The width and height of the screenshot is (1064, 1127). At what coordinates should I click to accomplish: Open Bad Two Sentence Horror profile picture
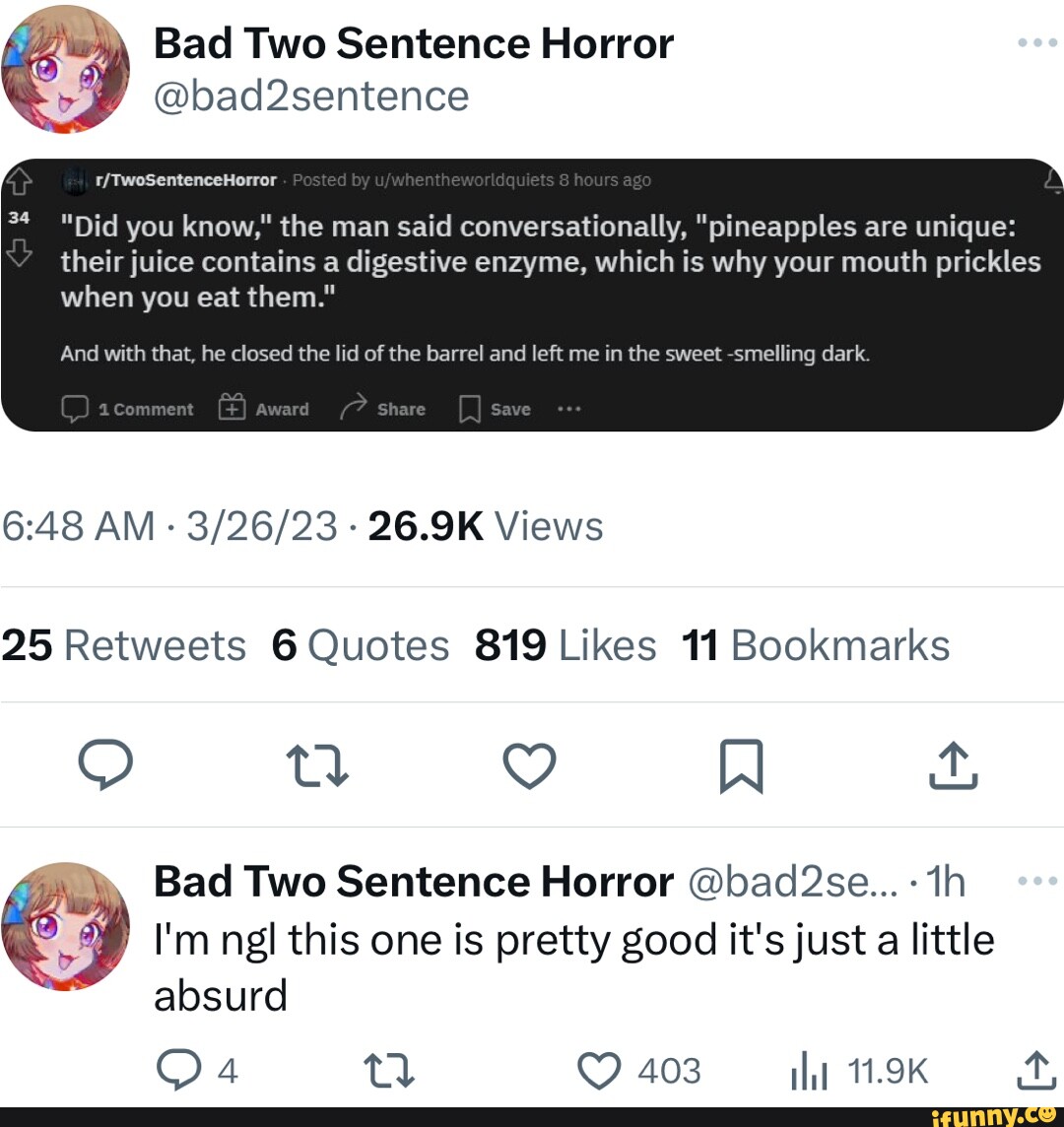coord(65,69)
